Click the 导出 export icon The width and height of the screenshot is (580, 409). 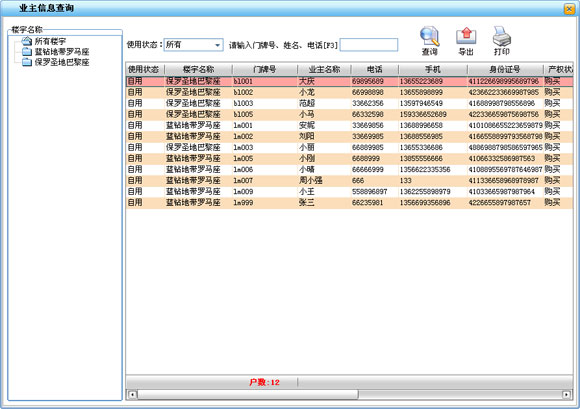coord(466,36)
